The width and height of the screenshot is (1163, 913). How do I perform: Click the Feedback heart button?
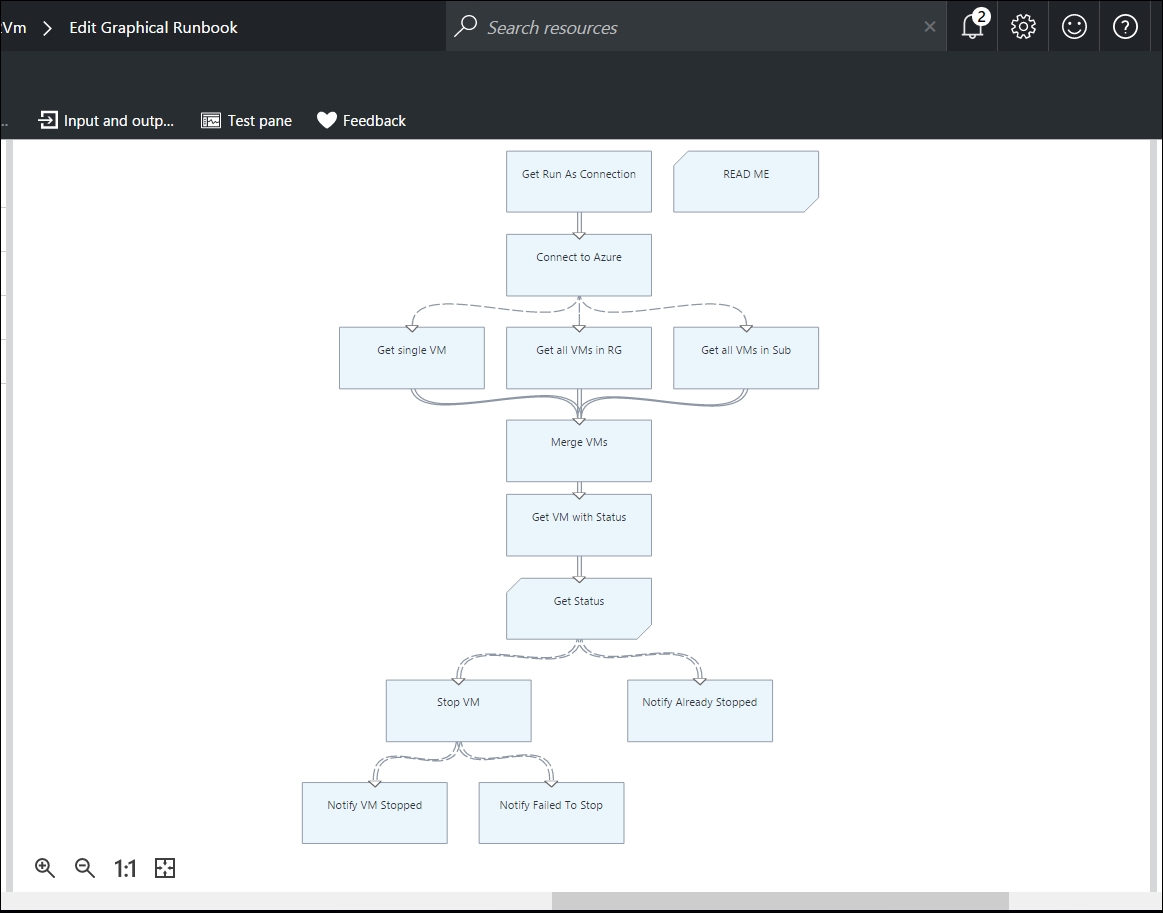click(361, 120)
